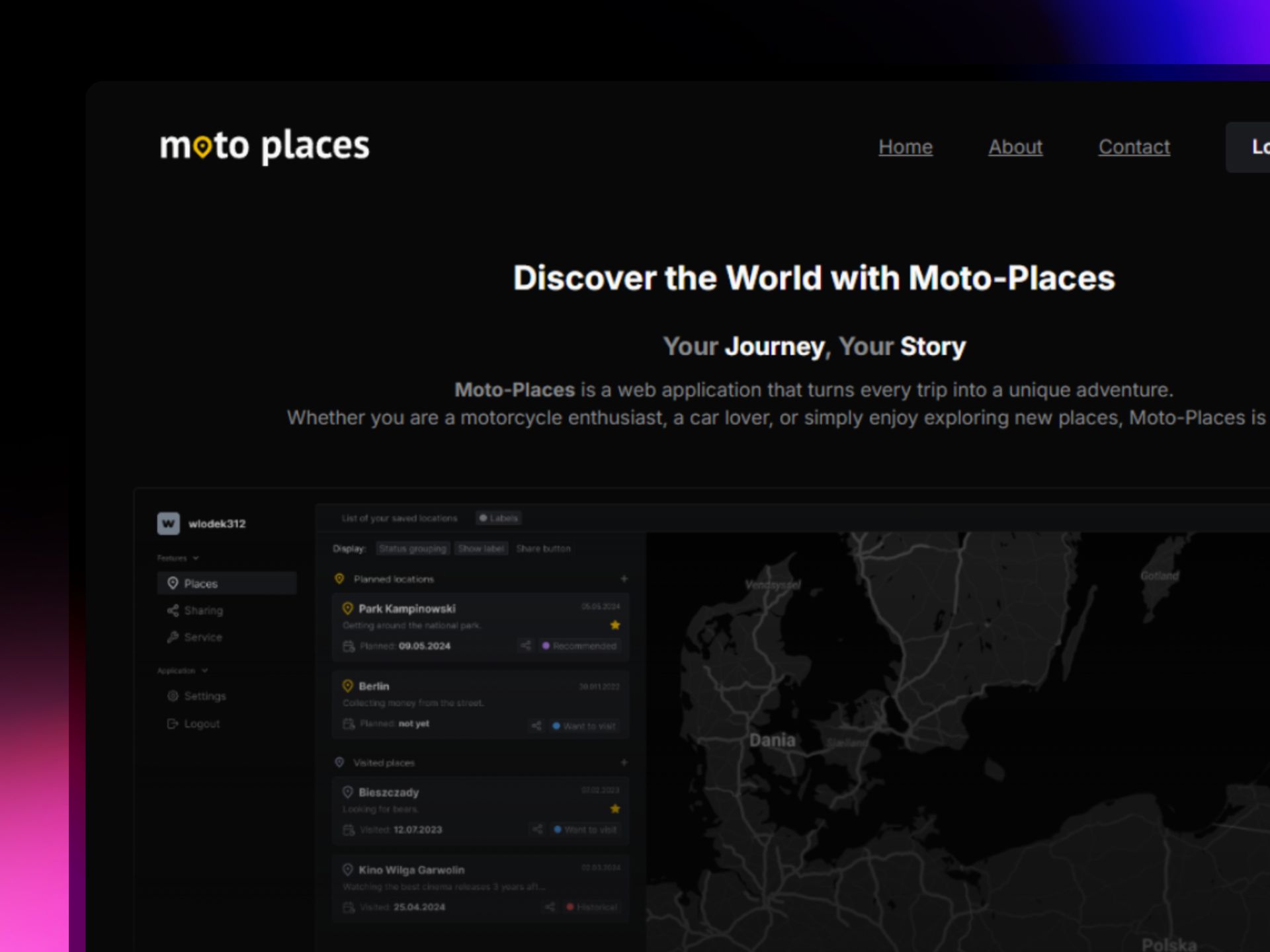The width and height of the screenshot is (1270, 952).
Task: Click the Visited places pin icon
Action: [x=339, y=763]
